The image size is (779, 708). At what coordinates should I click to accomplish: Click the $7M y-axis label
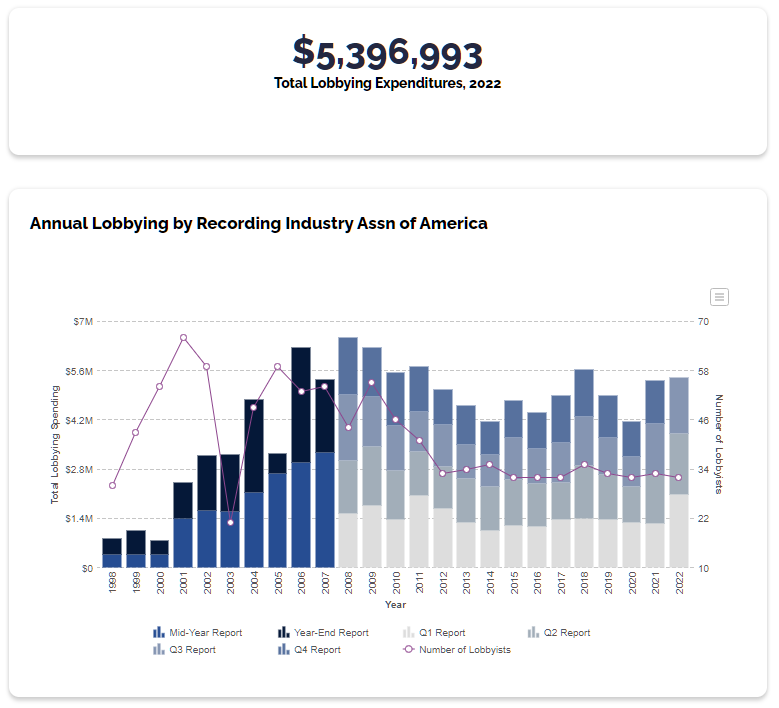click(83, 321)
